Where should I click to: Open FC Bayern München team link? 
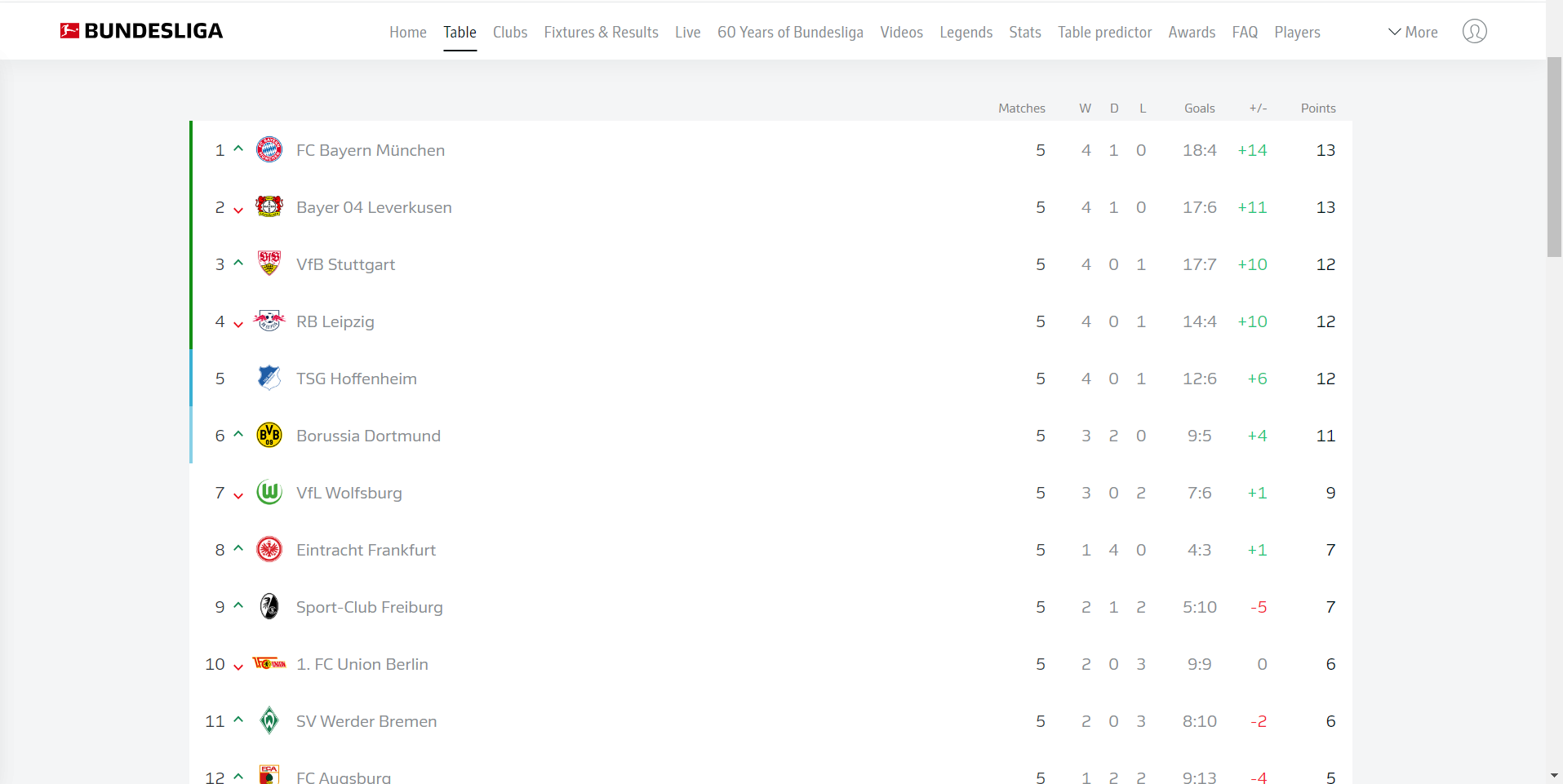tap(371, 150)
